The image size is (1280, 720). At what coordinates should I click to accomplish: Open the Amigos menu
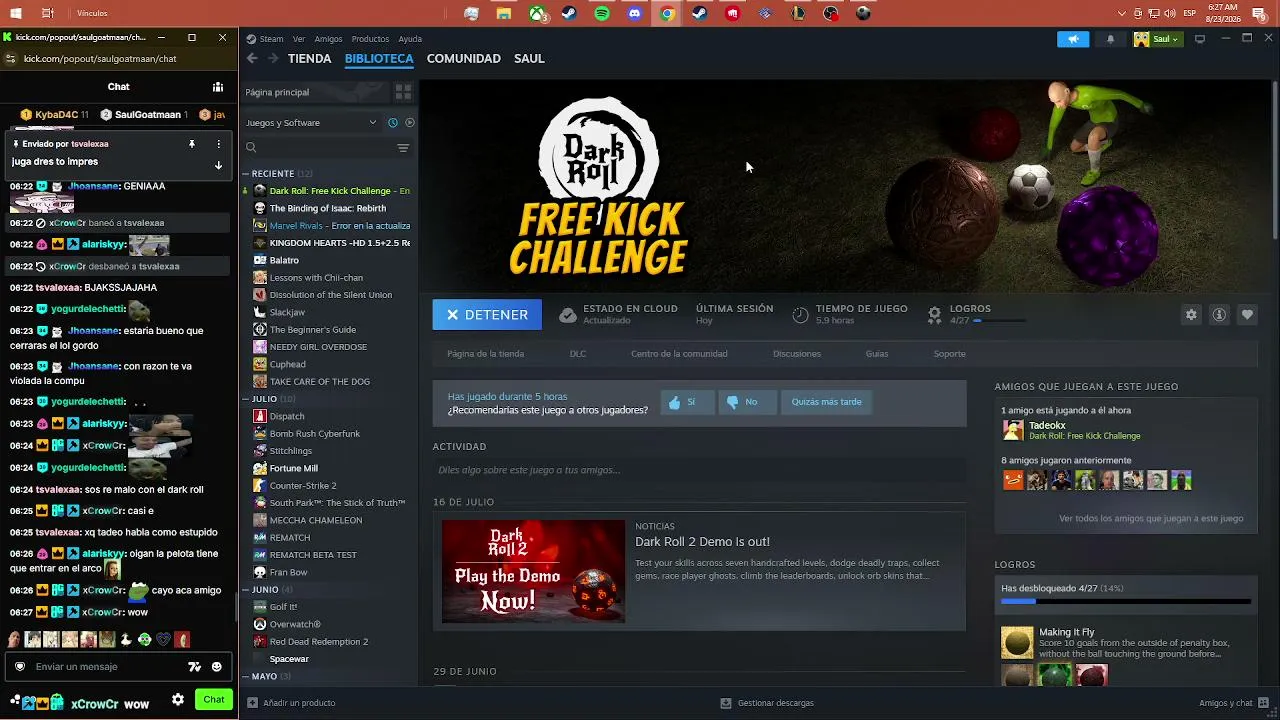(x=328, y=39)
